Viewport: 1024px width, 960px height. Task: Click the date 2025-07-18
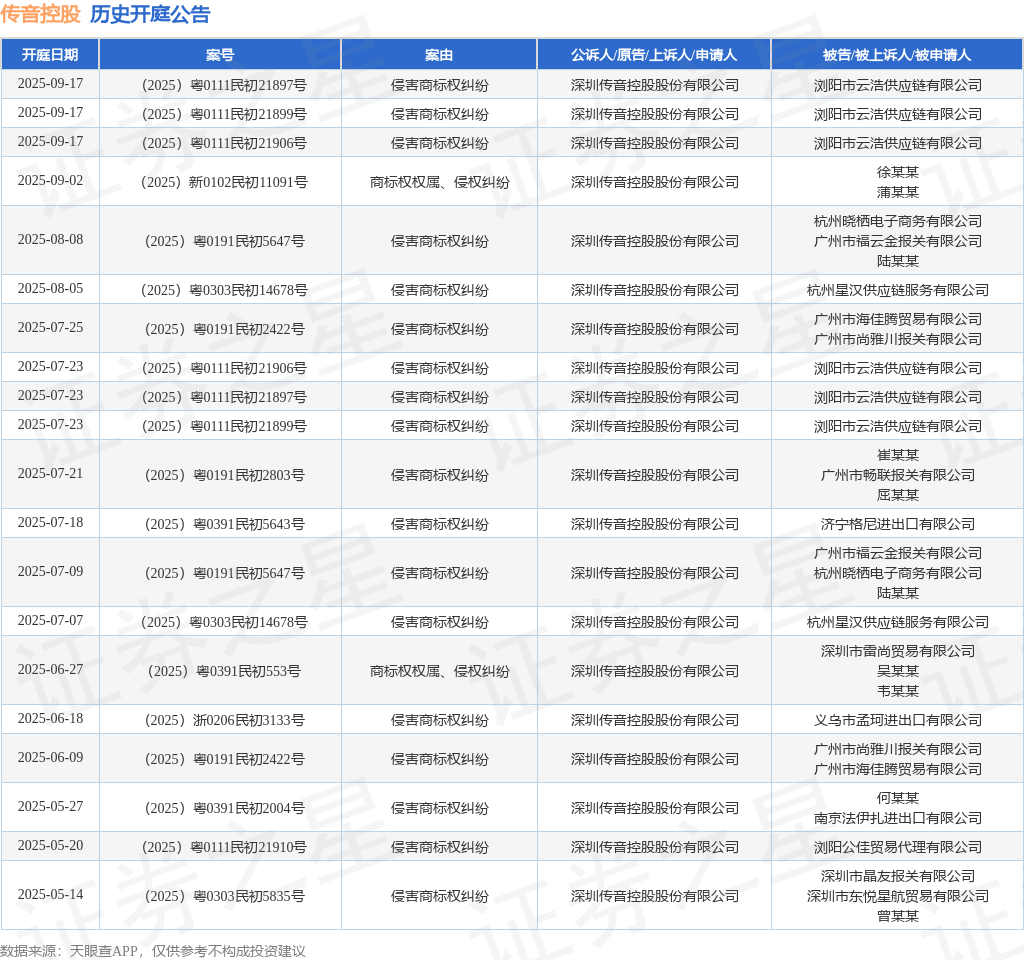pos(50,522)
